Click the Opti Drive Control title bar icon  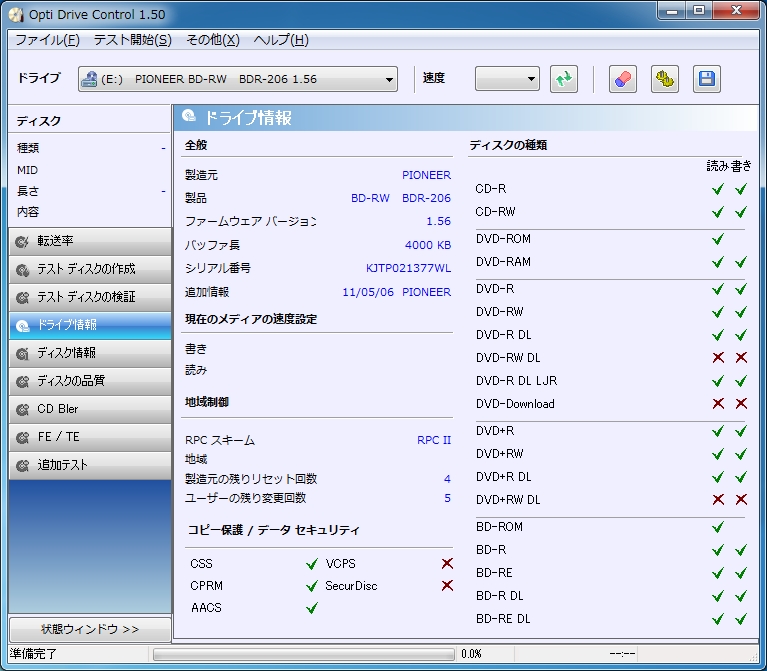tap(16, 15)
